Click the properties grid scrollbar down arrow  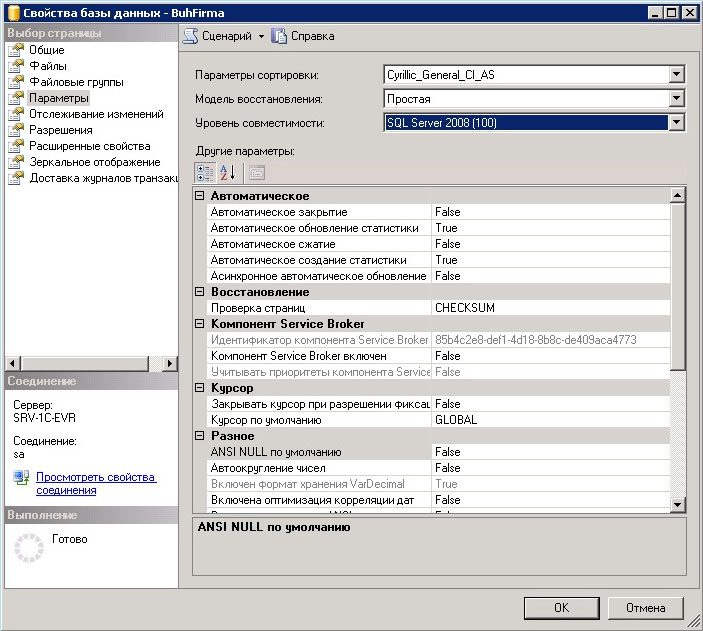[x=677, y=504]
